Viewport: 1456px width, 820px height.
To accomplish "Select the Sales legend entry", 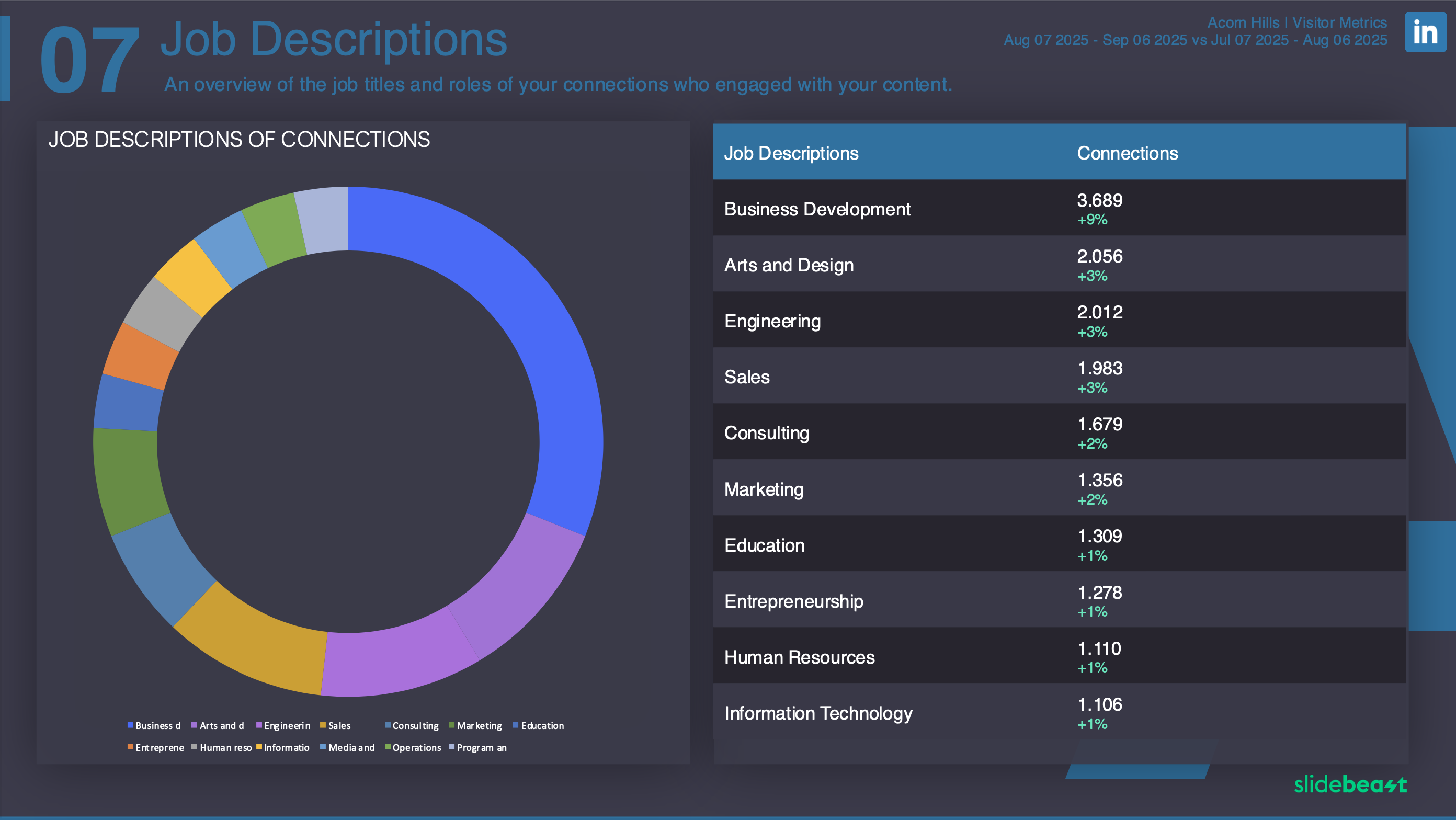I will click(x=335, y=726).
